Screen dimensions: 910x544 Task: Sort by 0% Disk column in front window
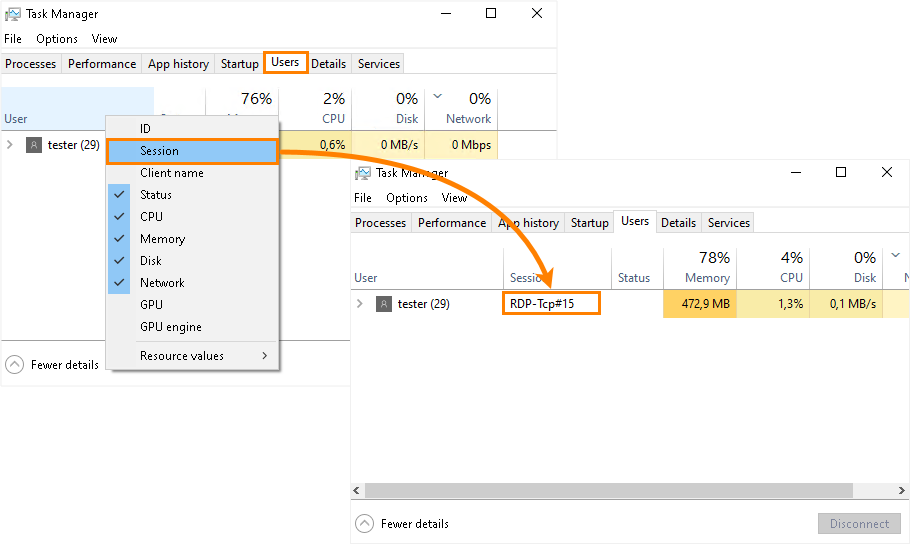[x=846, y=268]
